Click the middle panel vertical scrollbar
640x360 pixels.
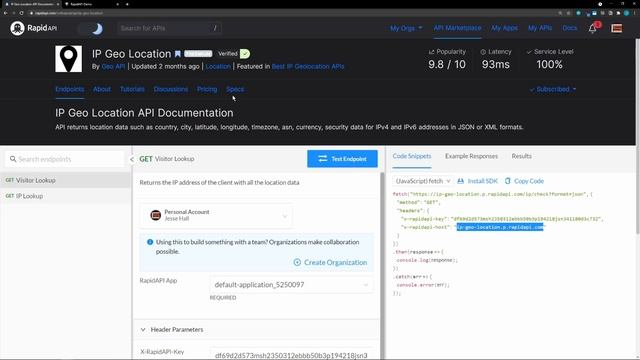point(382,265)
